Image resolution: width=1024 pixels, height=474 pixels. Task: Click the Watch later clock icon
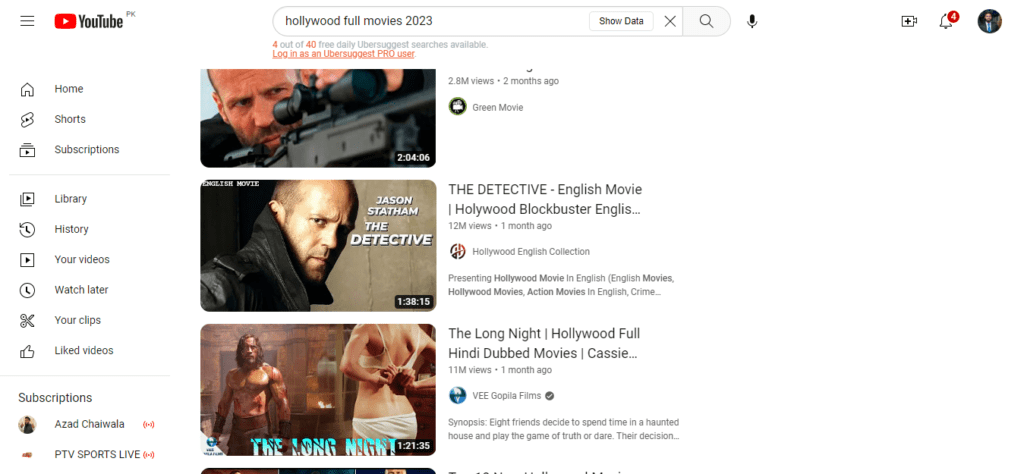tap(27, 290)
